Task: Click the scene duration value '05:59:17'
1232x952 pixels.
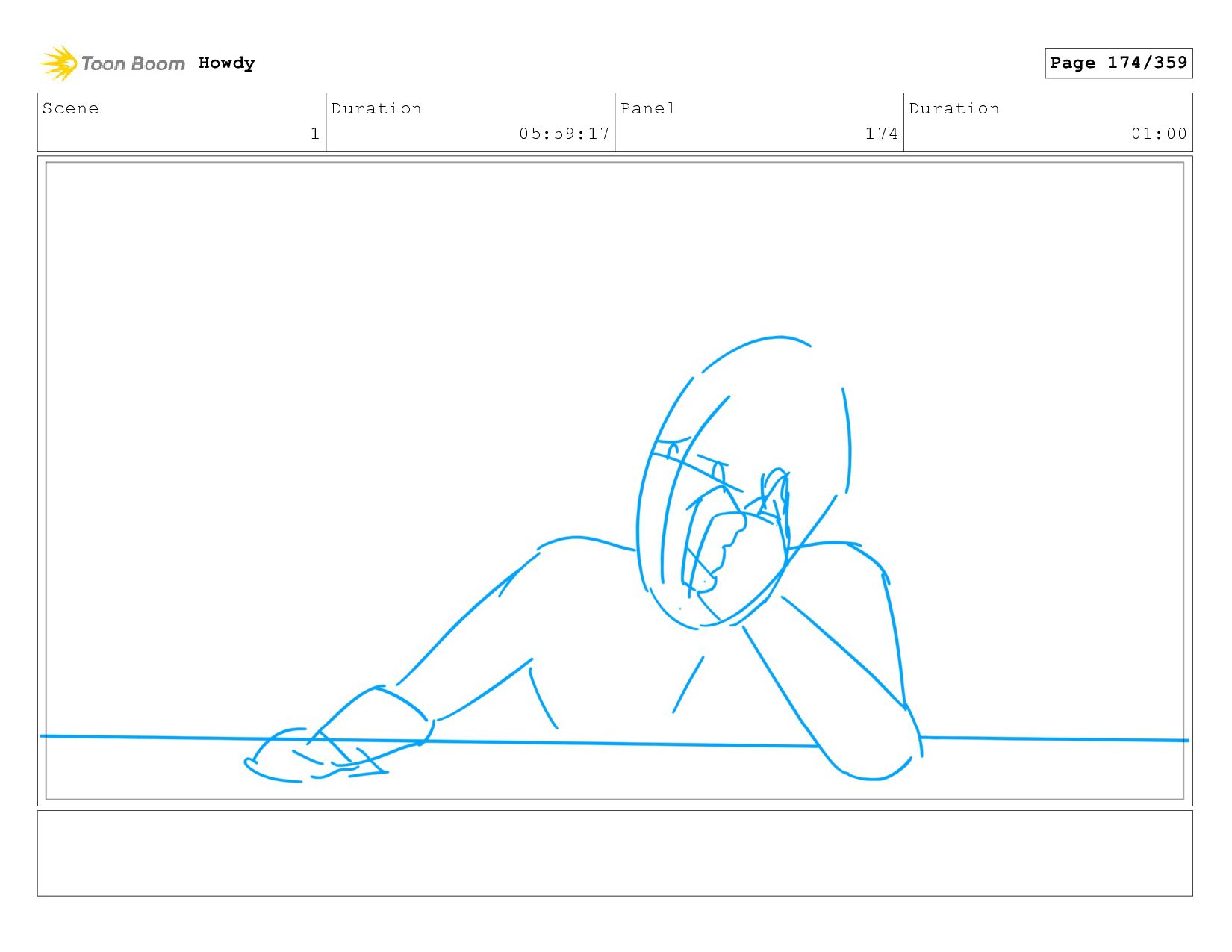Action: point(564,134)
